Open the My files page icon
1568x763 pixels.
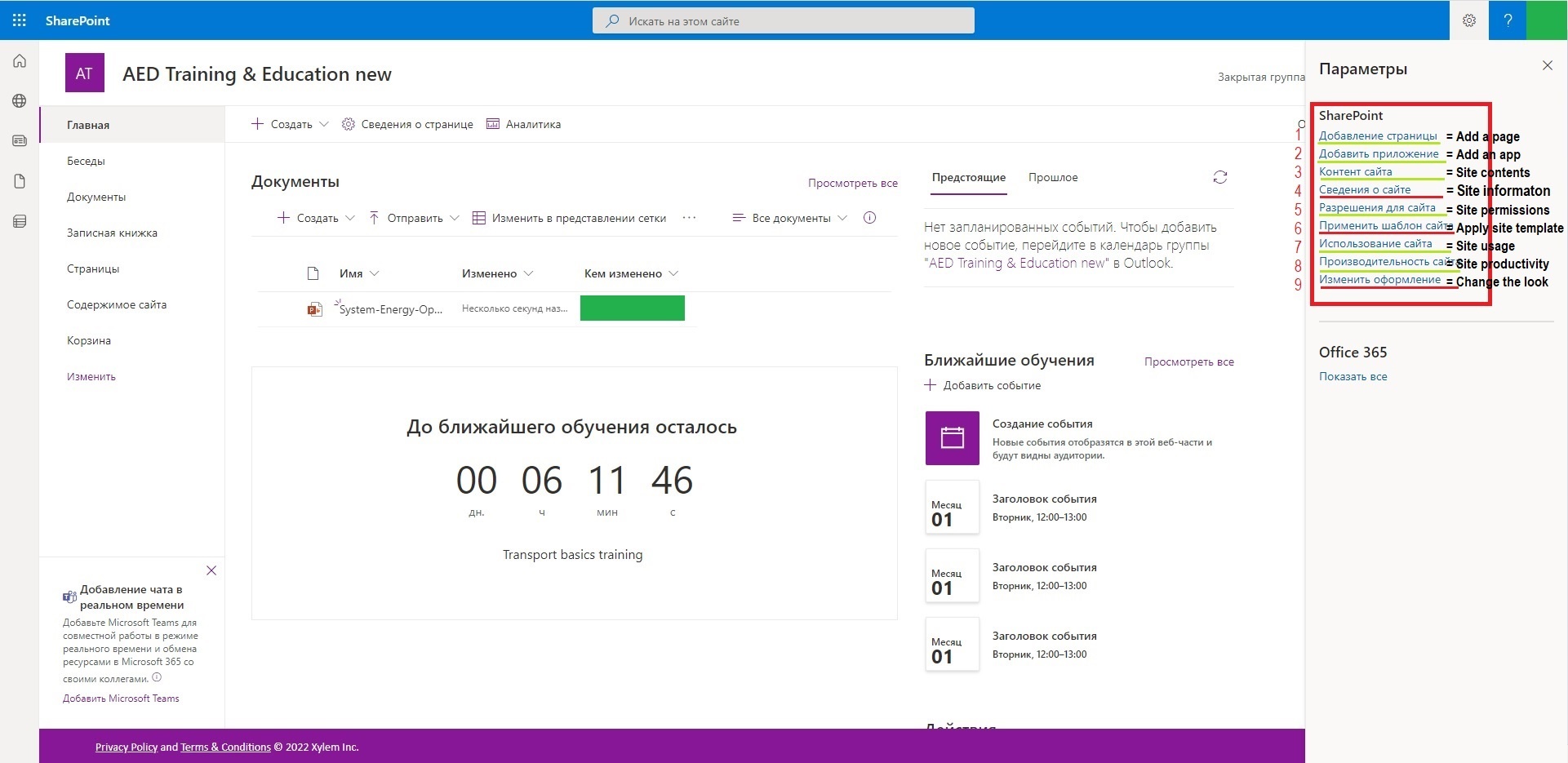click(x=20, y=181)
